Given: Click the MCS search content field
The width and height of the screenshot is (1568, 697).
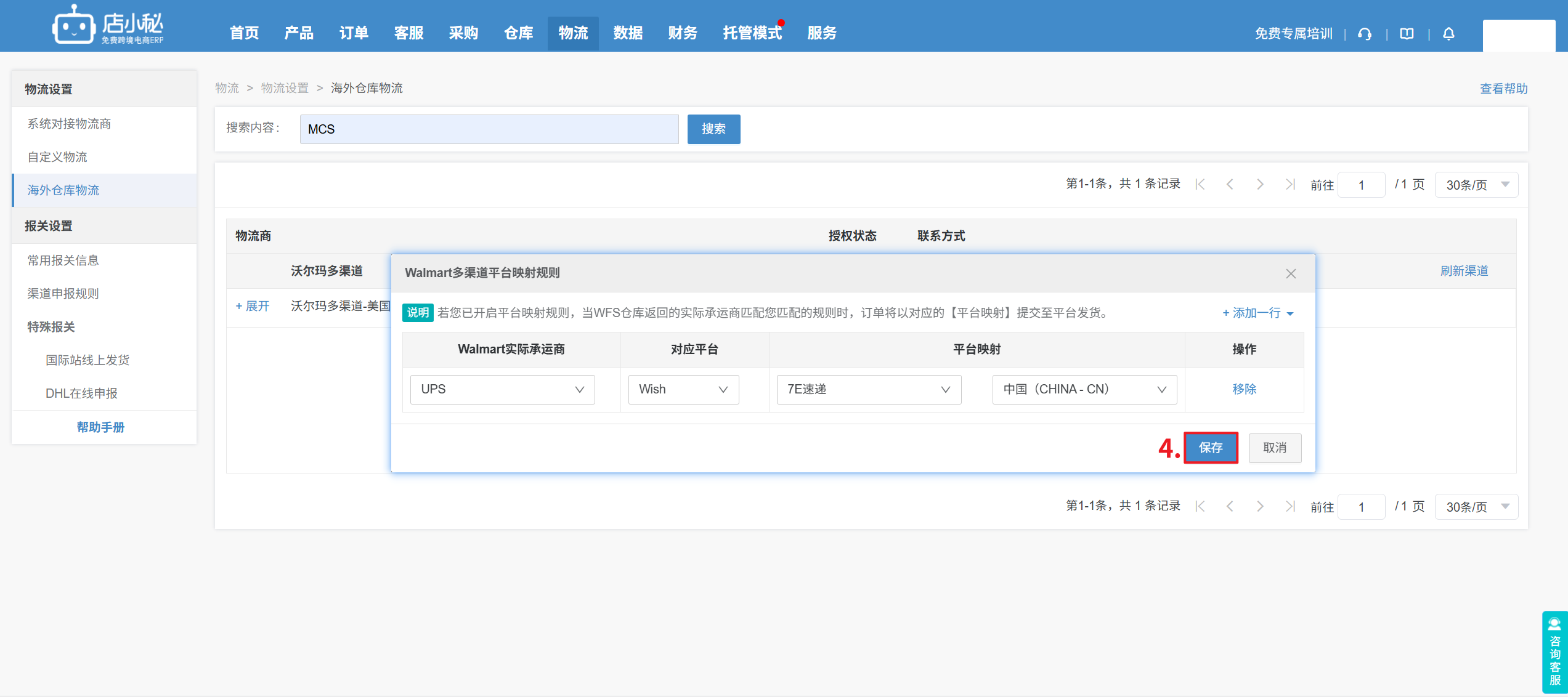Looking at the screenshot, I should [x=489, y=129].
